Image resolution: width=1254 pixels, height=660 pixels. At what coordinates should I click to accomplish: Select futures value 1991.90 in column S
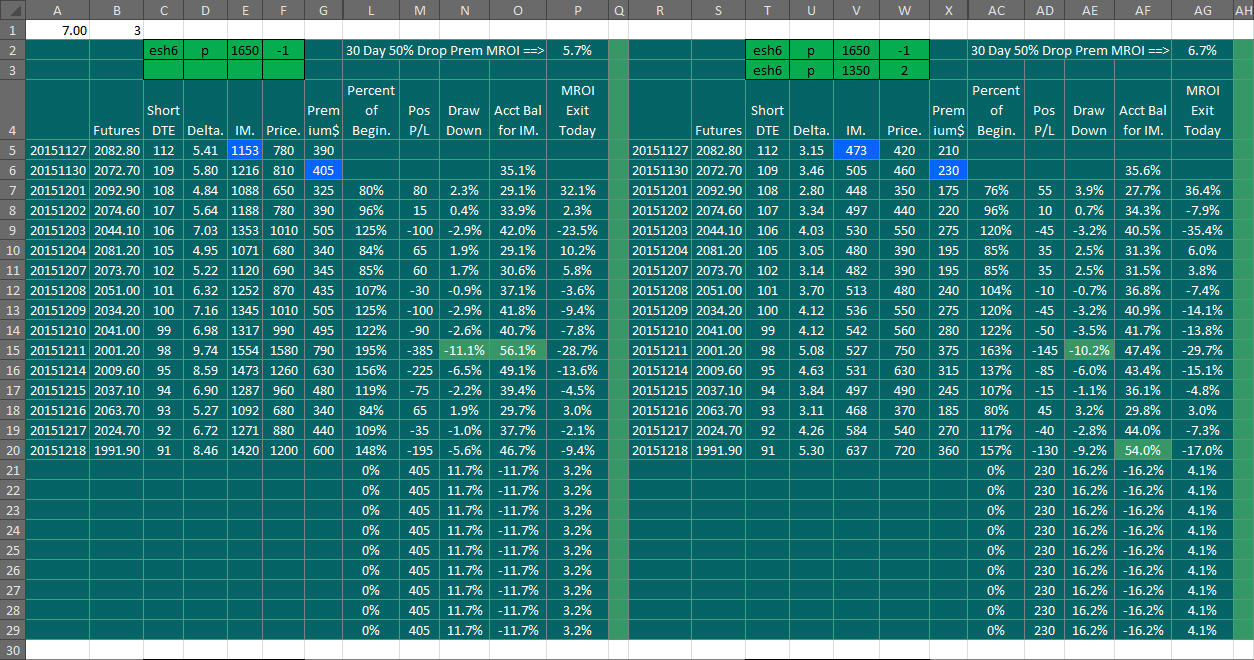(719, 450)
